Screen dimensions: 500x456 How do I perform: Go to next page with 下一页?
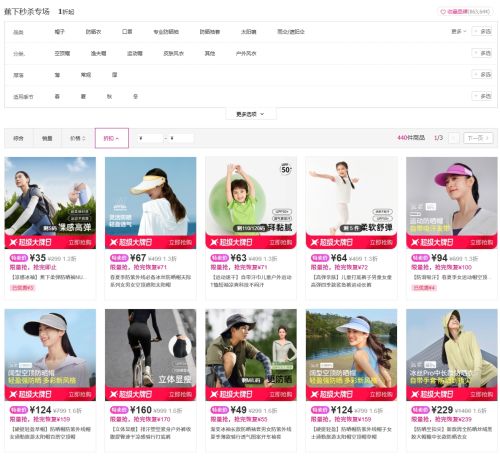[478, 138]
